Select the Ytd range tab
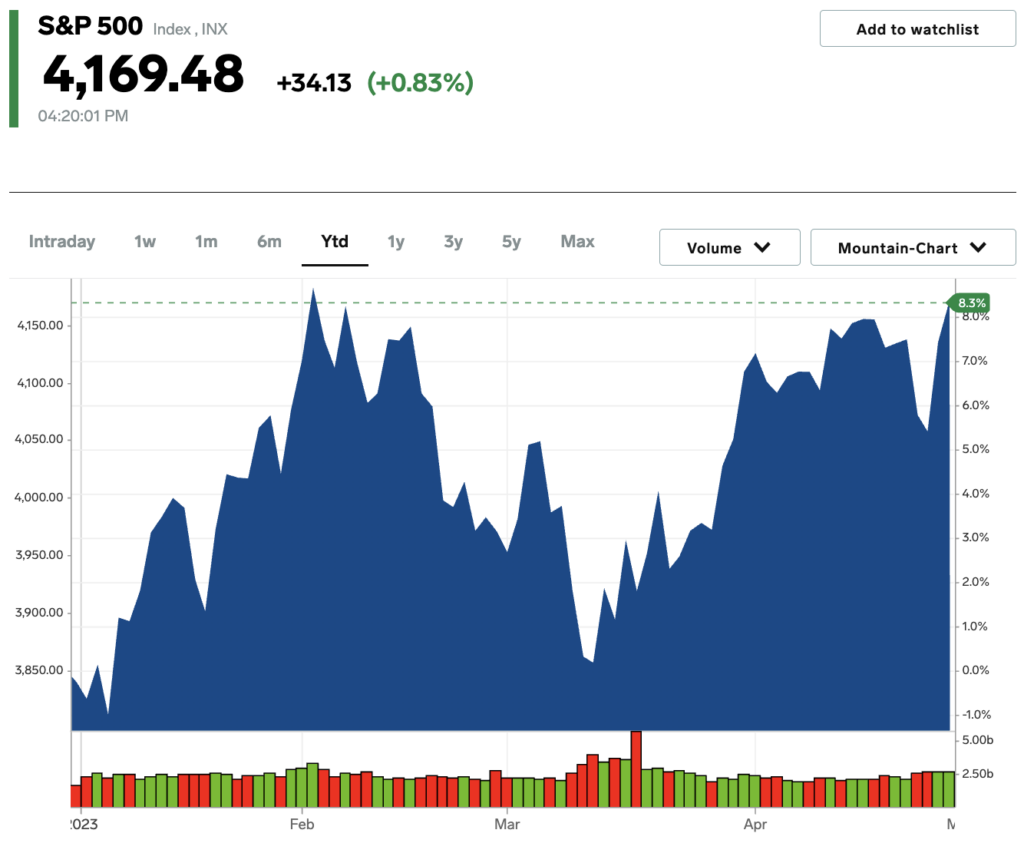 tap(334, 242)
